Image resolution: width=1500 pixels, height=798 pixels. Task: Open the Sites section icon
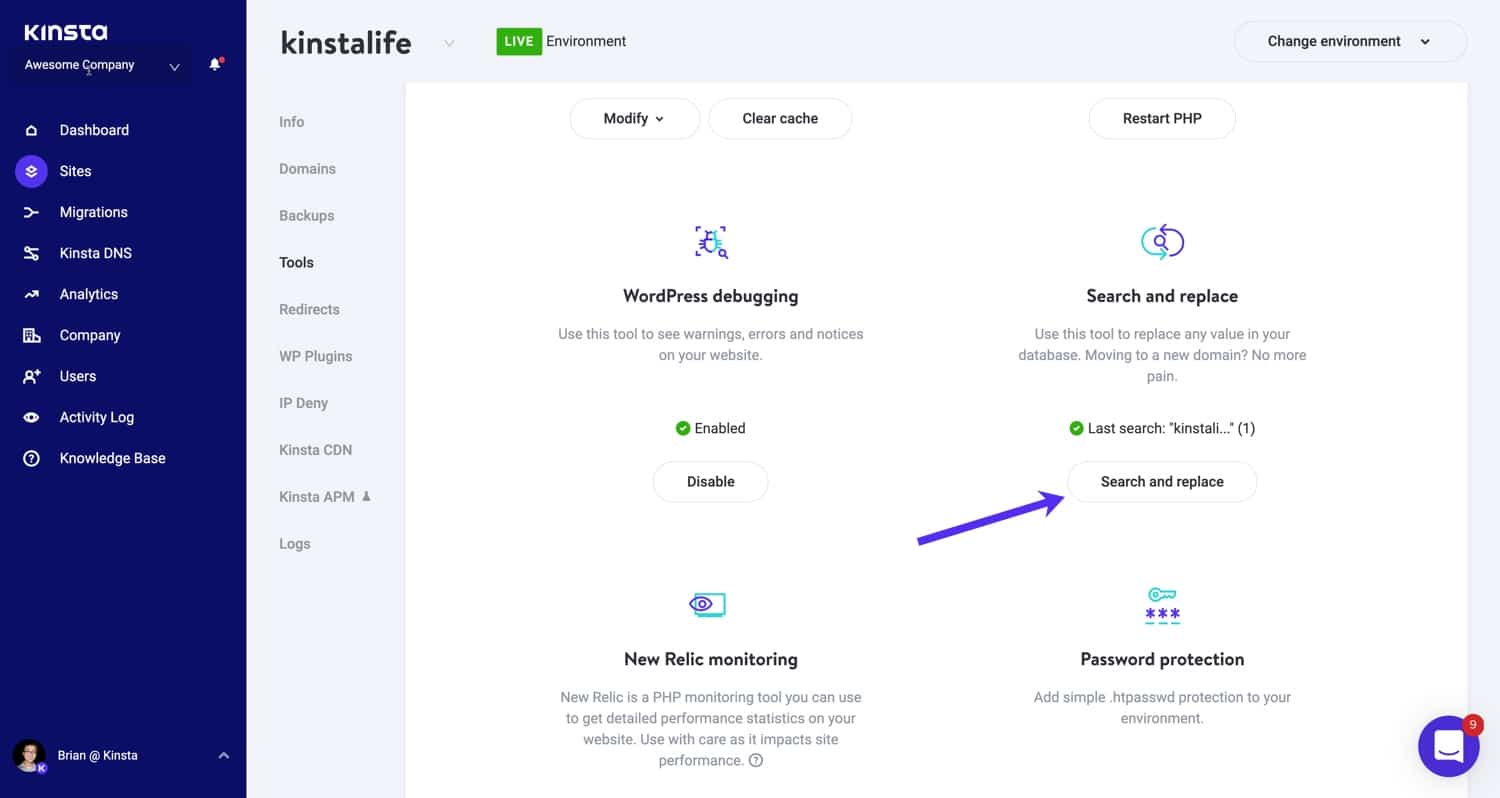(31, 171)
